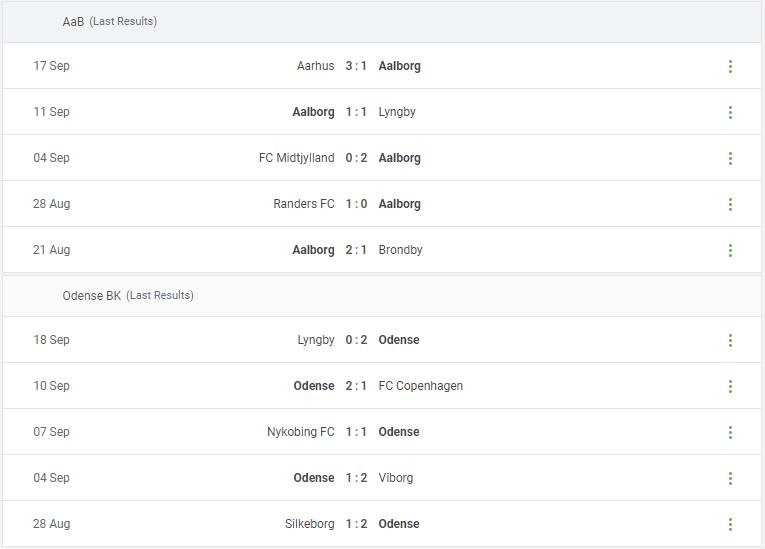Open more options for Odense vs FC Copenhagen
The image size is (765, 549).
(x=730, y=386)
